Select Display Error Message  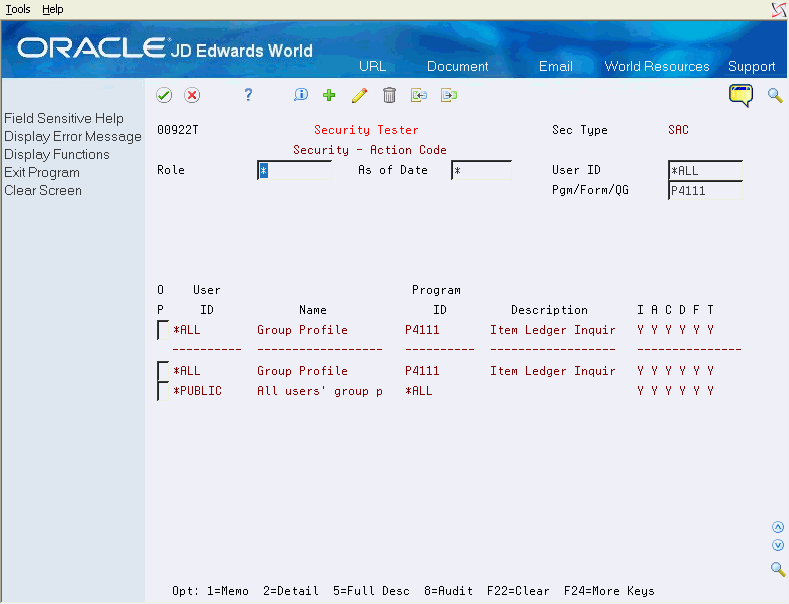pos(73,136)
